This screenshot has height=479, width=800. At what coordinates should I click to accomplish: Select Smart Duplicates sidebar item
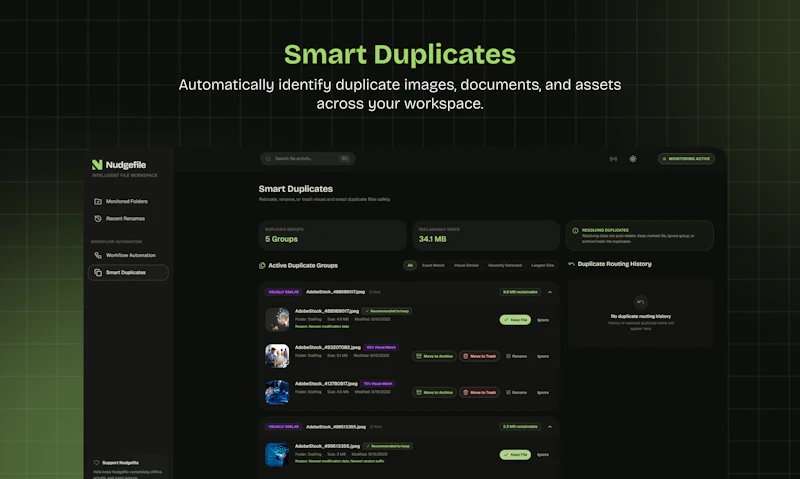tap(128, 272)
